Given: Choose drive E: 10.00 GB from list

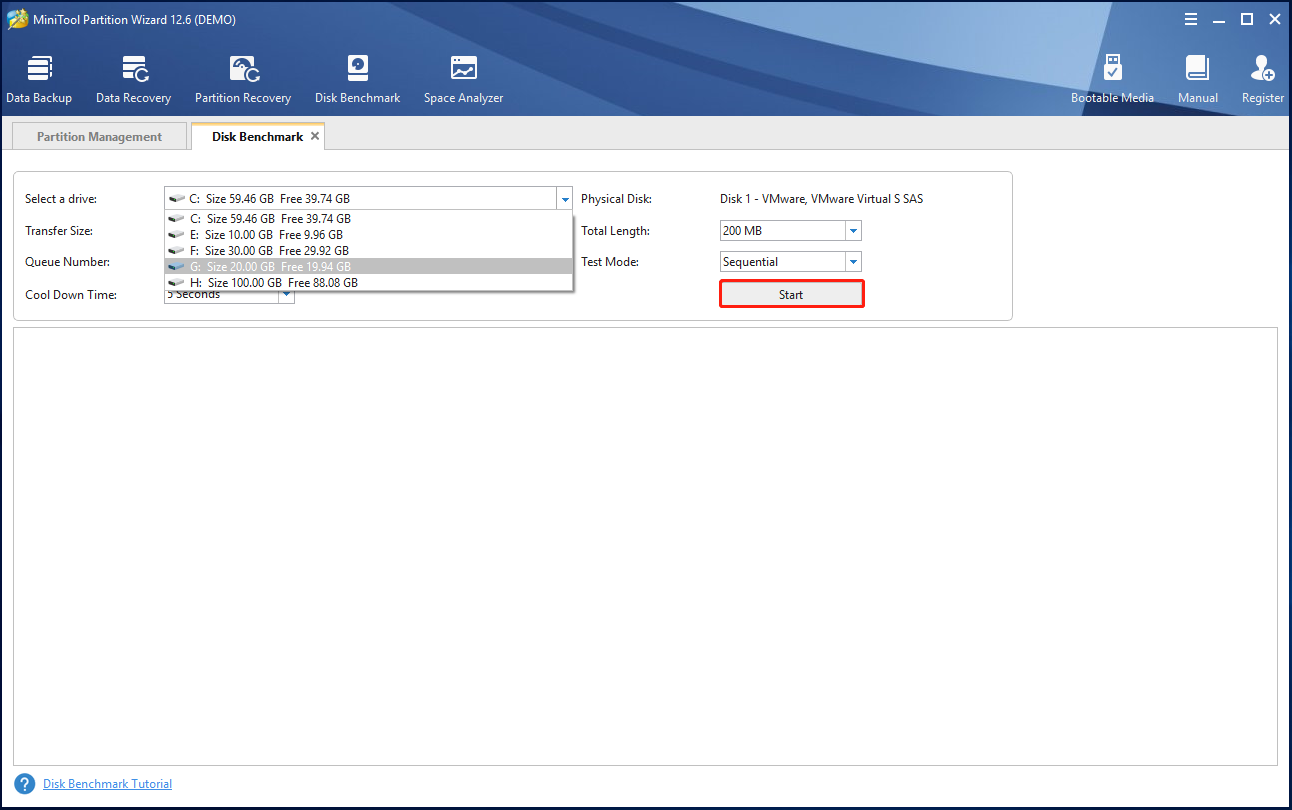Looking at the screenshot, I should [x=368, y=234].
